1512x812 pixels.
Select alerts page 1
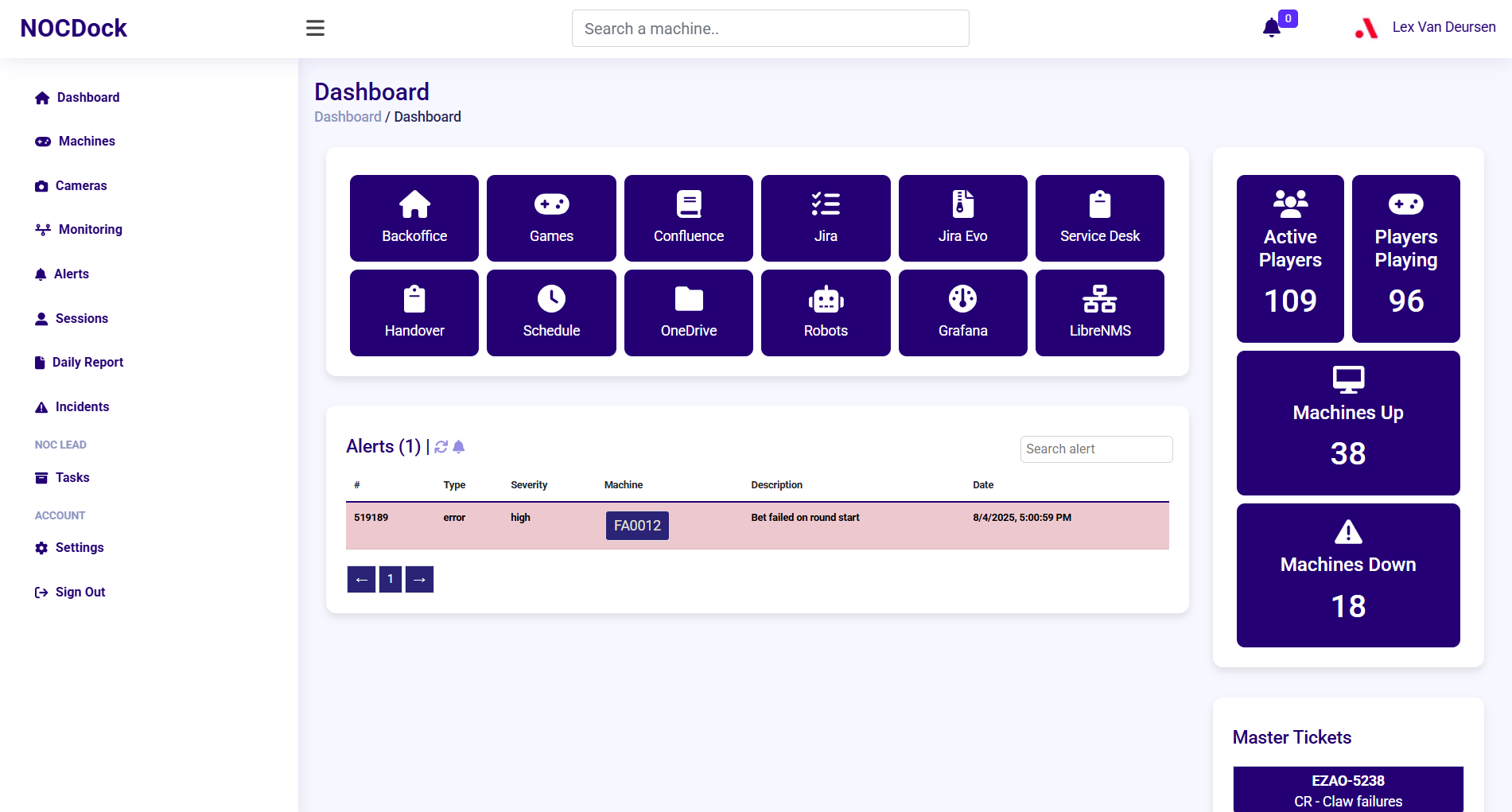click(x=391, y=579)
